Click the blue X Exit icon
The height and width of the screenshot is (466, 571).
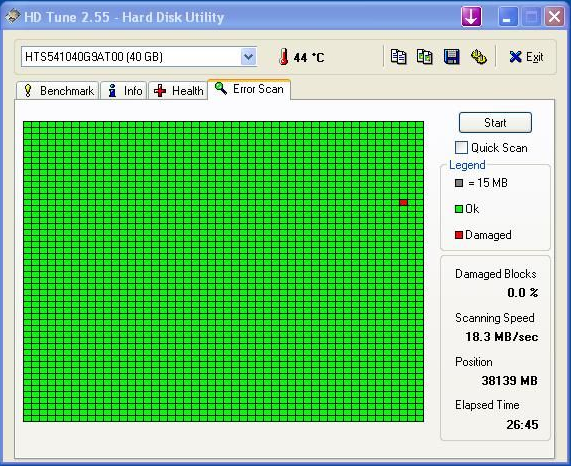point(515,57)
